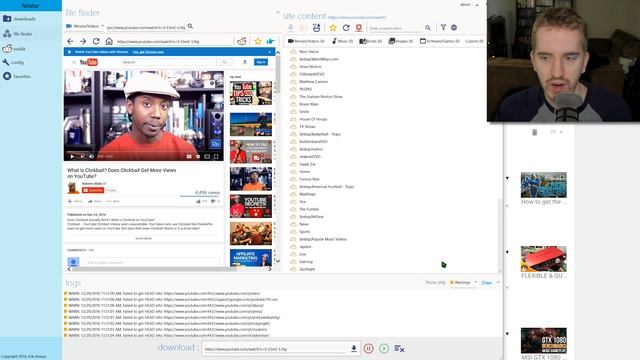The image size is (640, 360).
Task: Click the download URL input field
Action: (276, 349)
